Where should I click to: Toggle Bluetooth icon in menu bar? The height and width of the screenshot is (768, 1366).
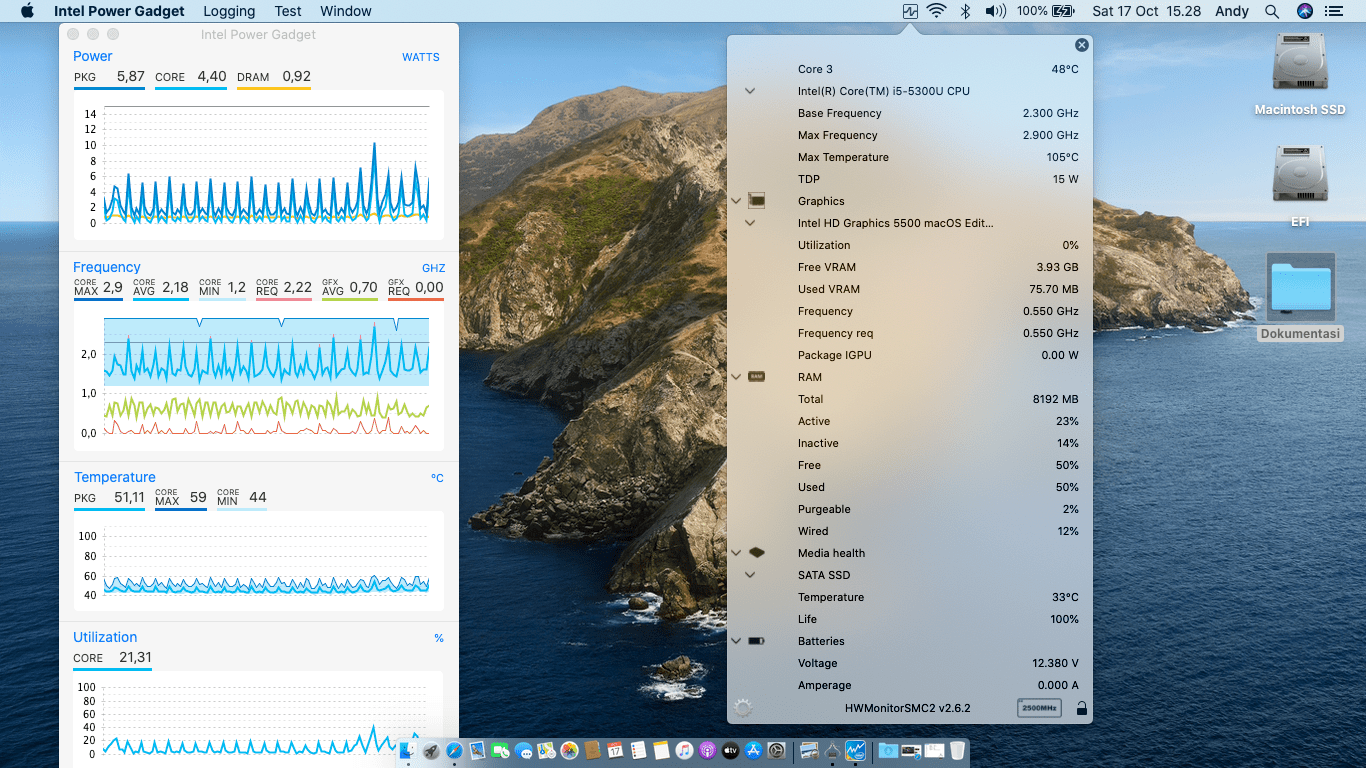point(965,12)
